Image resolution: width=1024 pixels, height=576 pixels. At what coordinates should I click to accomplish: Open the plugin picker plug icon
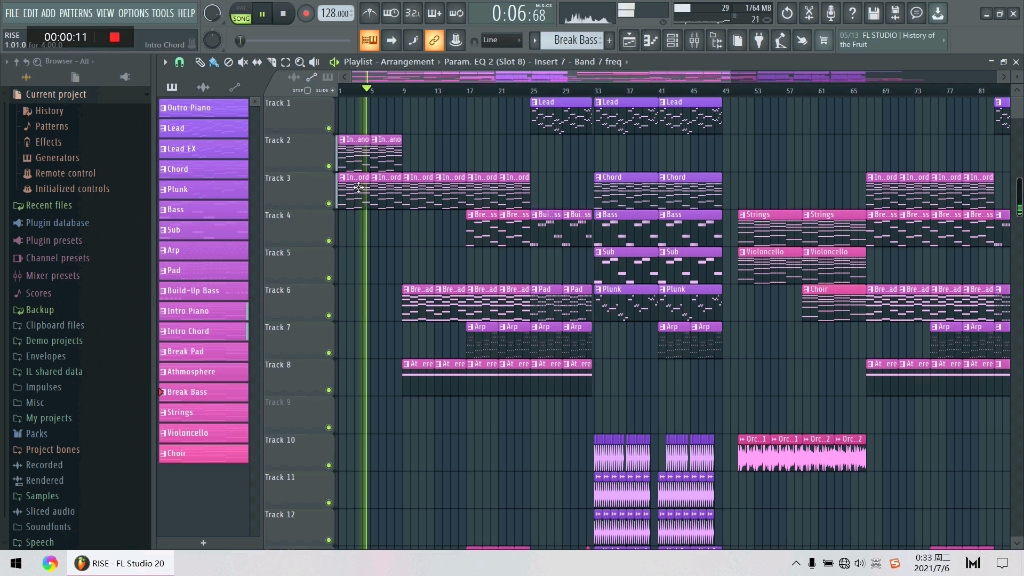coord(759,40)
